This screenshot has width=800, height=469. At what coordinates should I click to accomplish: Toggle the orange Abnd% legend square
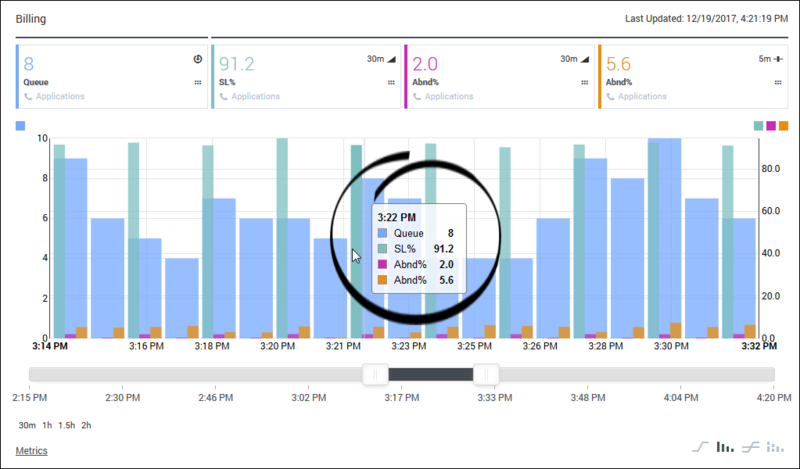784,126
